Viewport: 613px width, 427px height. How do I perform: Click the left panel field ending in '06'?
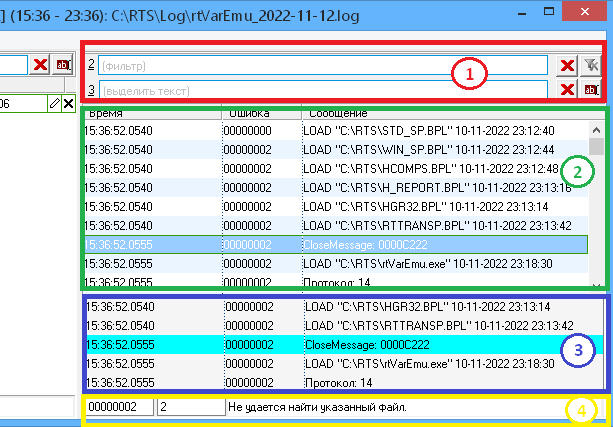pos(23,104)
